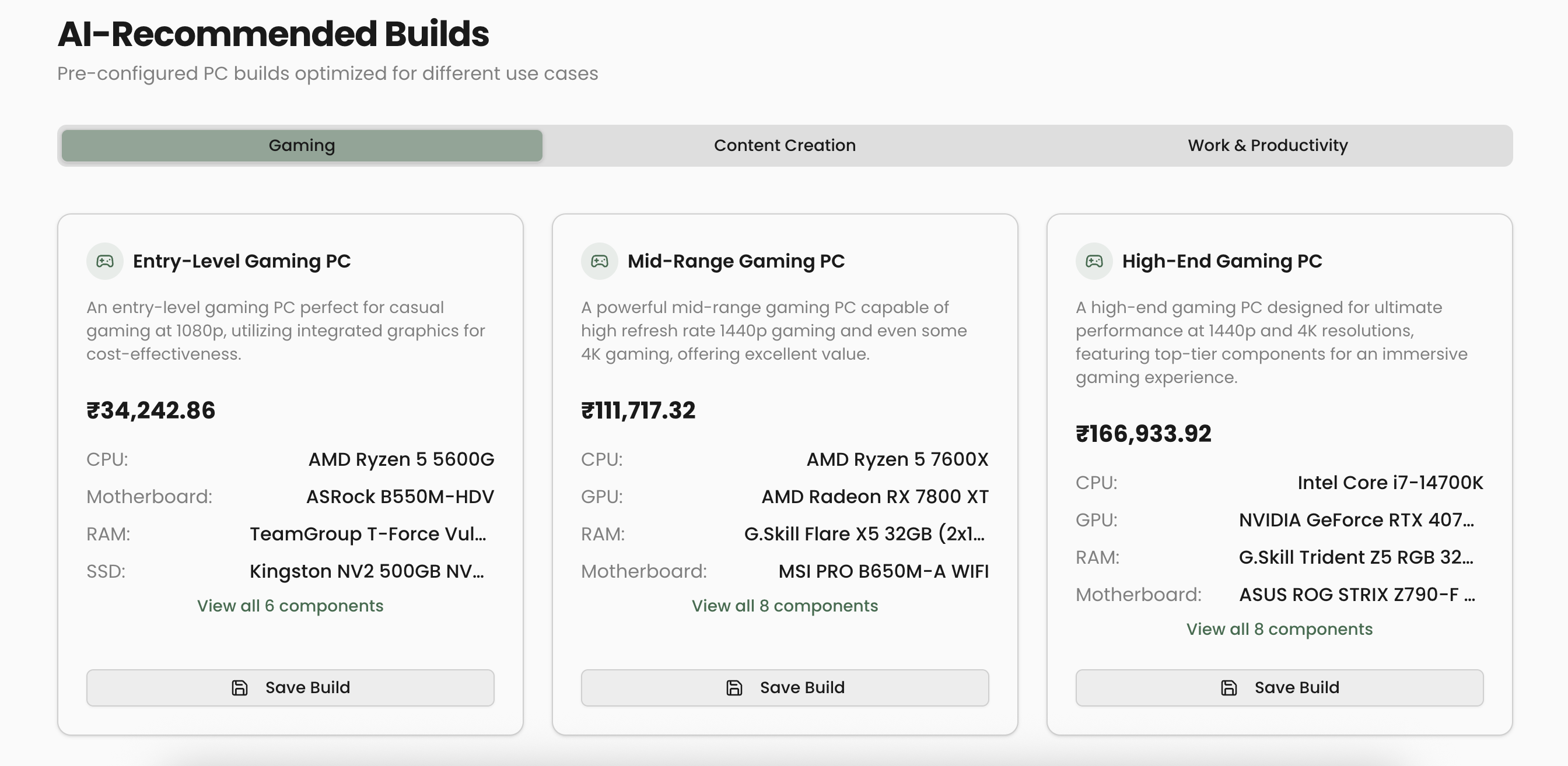The width and height of the screenshot is (1568, 766).
Task: Click the Mid-Range Gaming PC gamepad icon
Action: (600, 261)
